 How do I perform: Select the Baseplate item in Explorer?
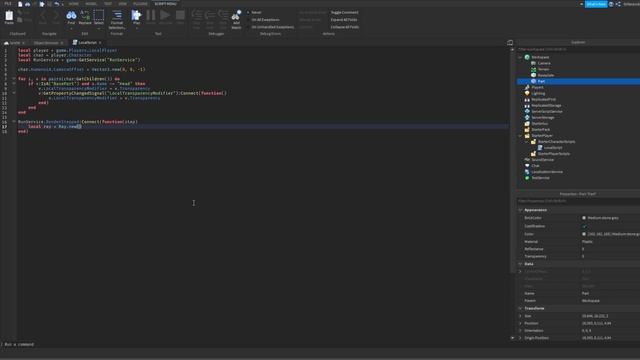(x=546, y=75)
